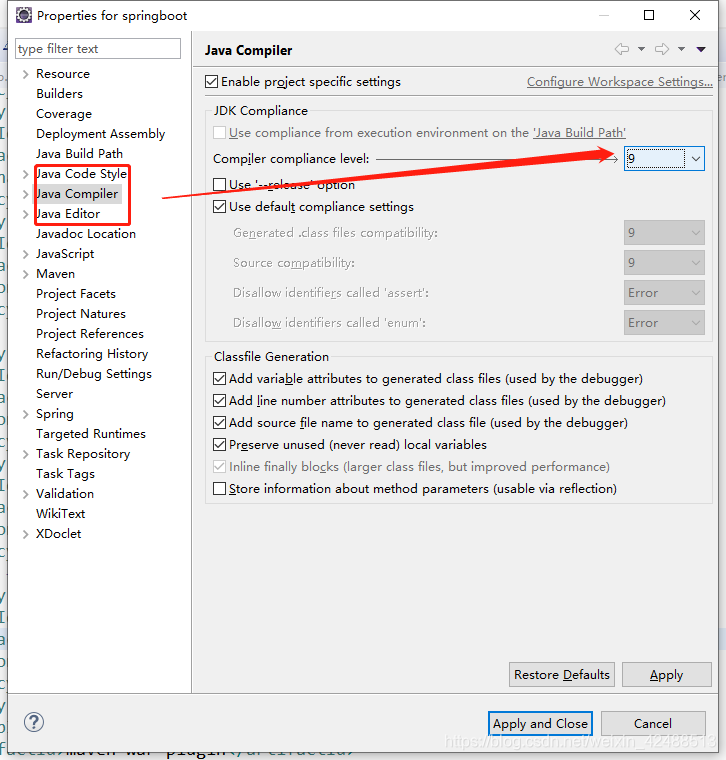
Task: Toggle Add source file name checkbox
Action: click(x=220, y=423)
